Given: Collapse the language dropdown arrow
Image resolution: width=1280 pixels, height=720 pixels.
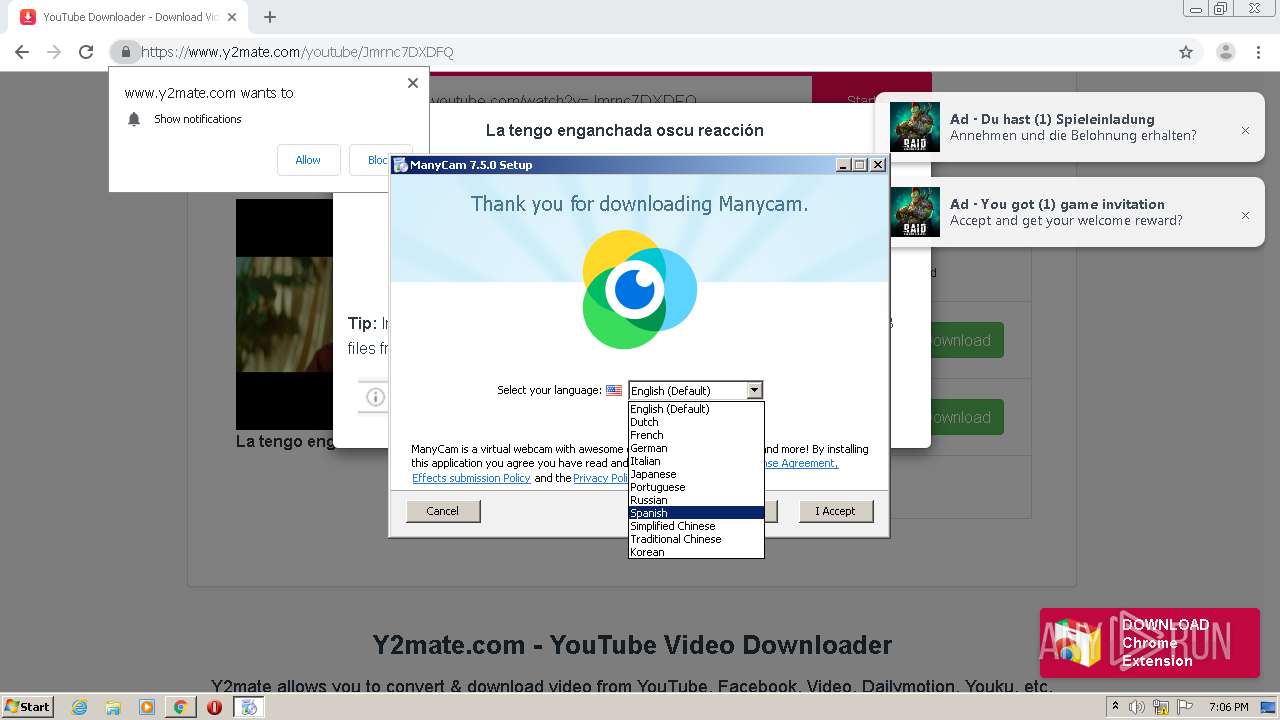Looking at the screenshot, I should [754, 390].
